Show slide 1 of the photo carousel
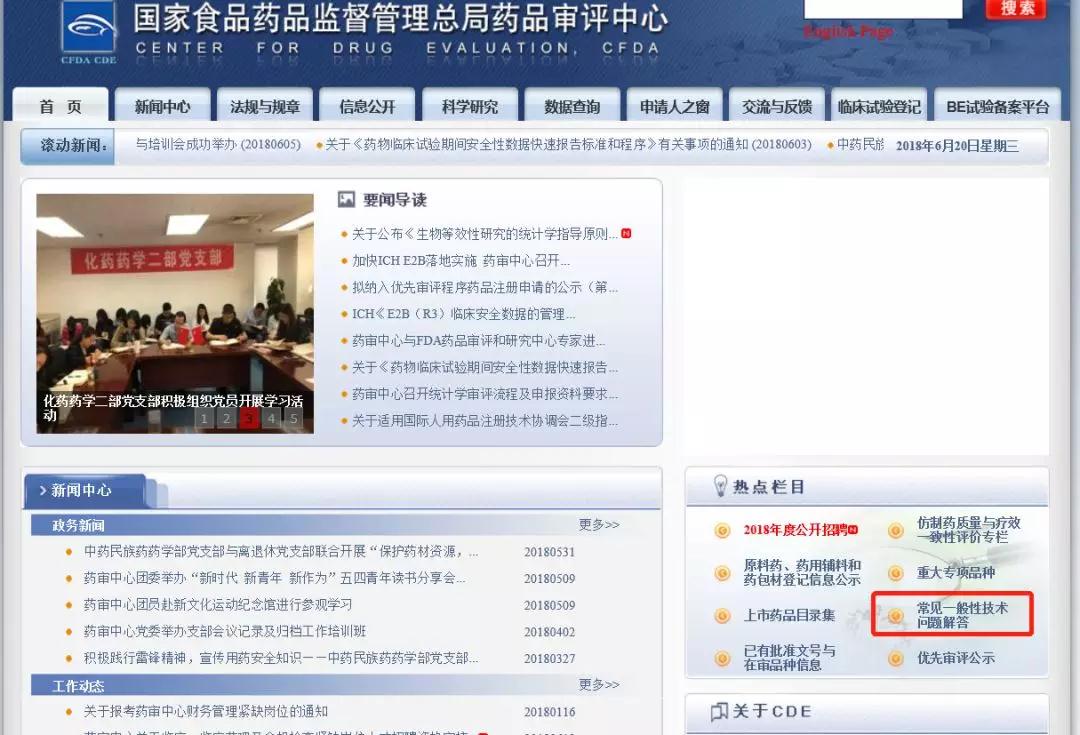Screen dimensions: 1080x735 click(x=204, y=418)
